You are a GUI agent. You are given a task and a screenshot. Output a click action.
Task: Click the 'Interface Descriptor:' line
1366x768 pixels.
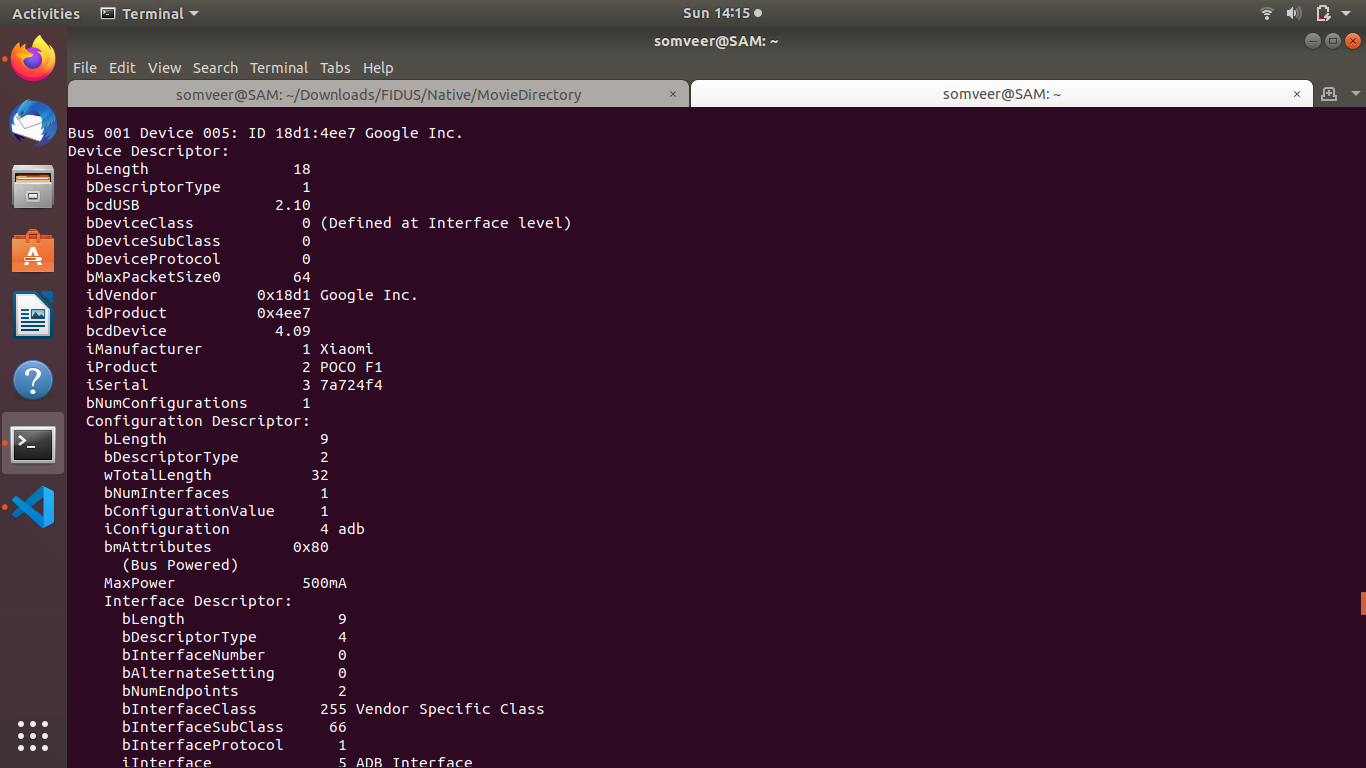(198, 601)
